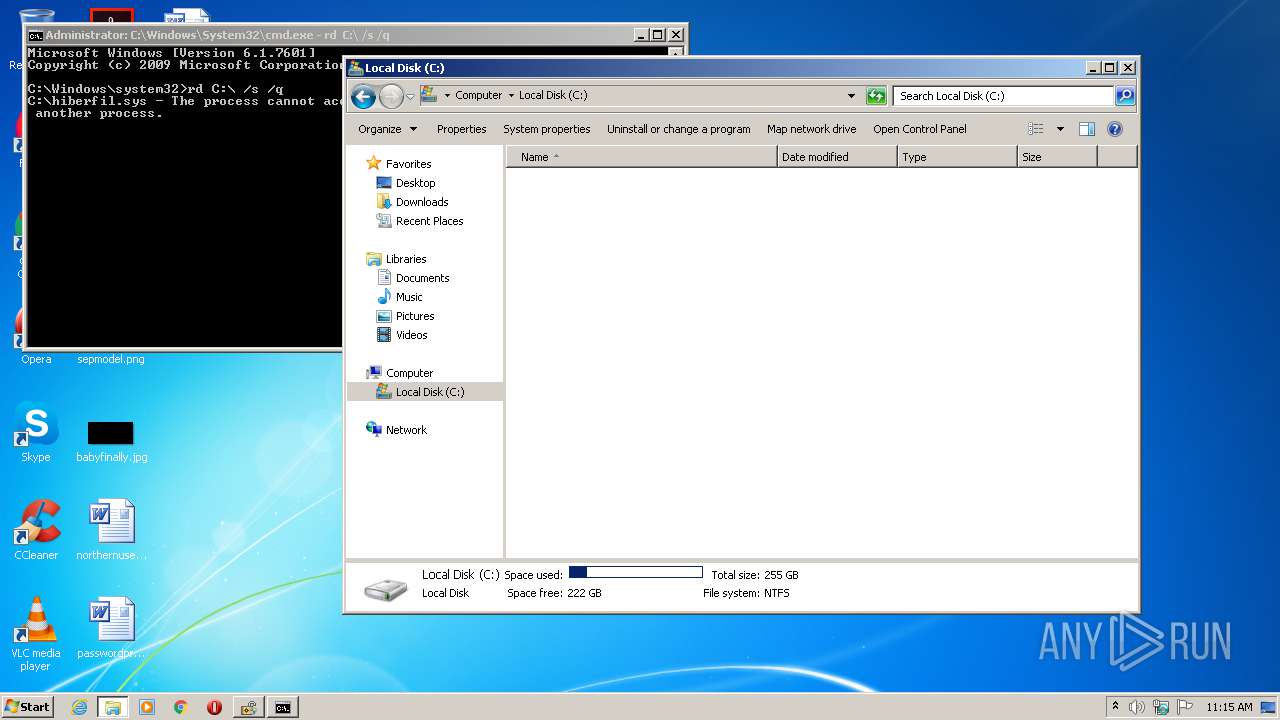Show hidden tray icons arrow
Viewport: 1280px width, 720px height.
tap(1115, 706)
